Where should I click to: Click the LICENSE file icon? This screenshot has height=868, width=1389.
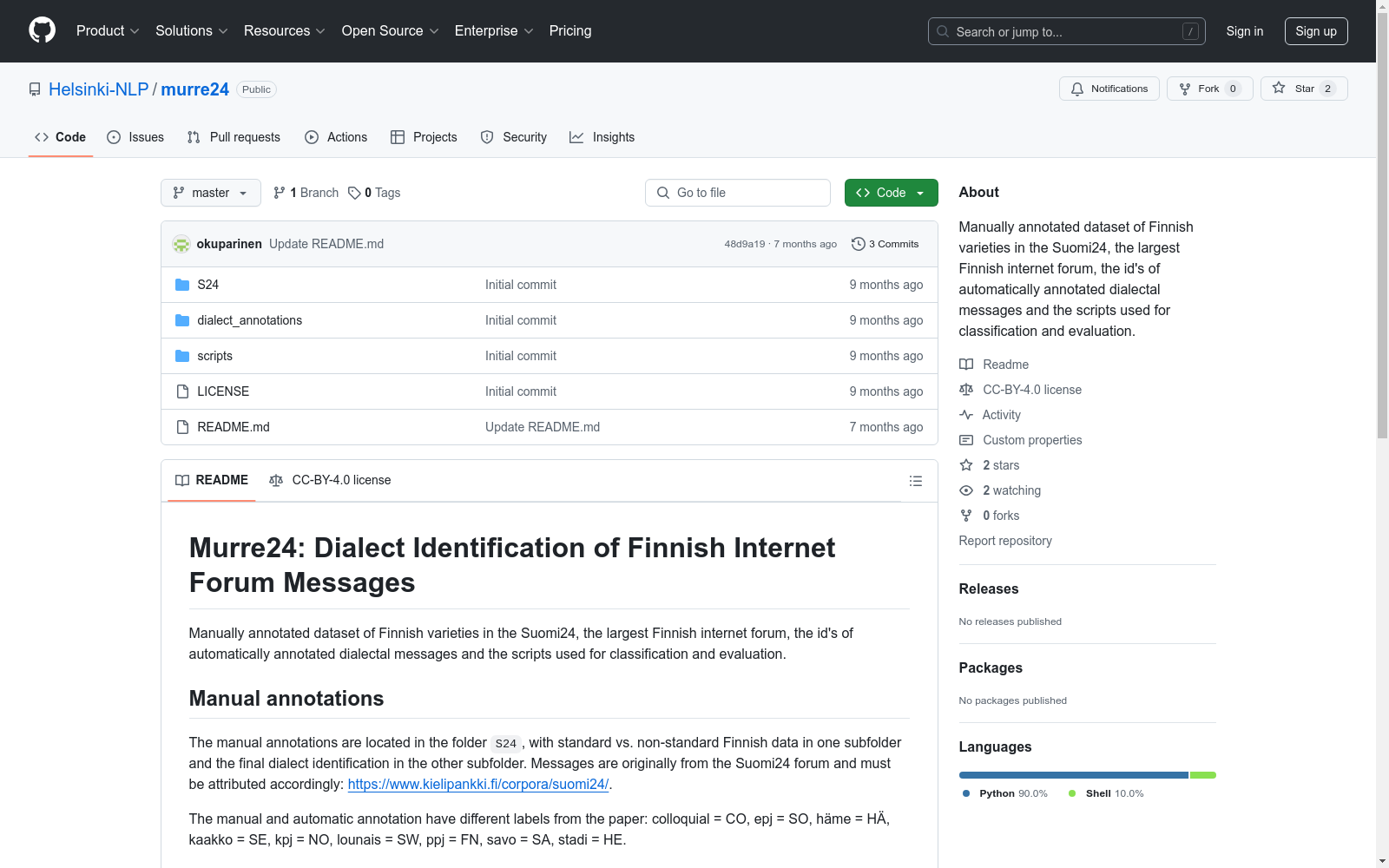[x=182, y=391]
